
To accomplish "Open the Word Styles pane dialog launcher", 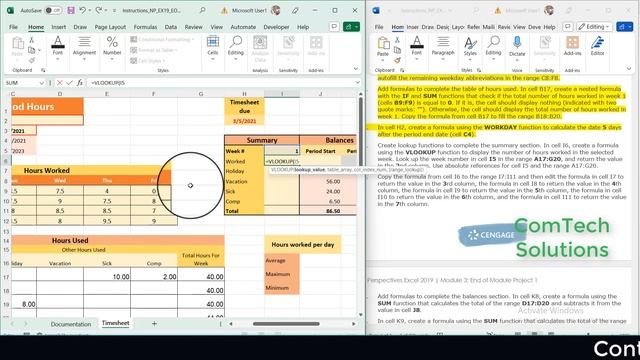I will (479, 71).
